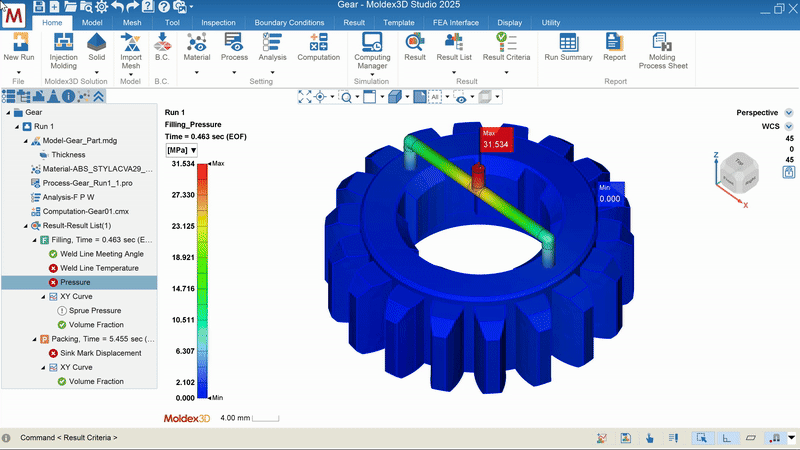Screen dimensions: 800x450
Task: Click the Undo arrow icon
Action: 117,7
